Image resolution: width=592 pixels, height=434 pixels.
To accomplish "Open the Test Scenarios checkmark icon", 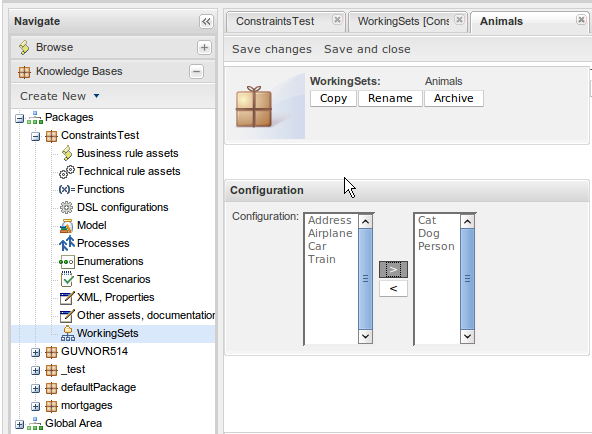I will tap(67, 280).
